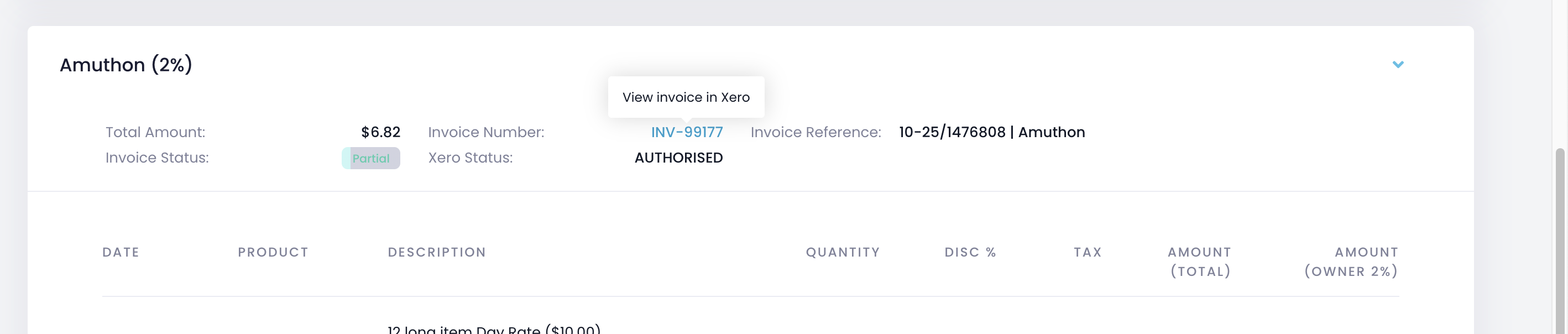Click the page's vertical scrollbar thumb
Image resolution: width=1568 pixels, height=334 pixels.
pos(1560,243)
